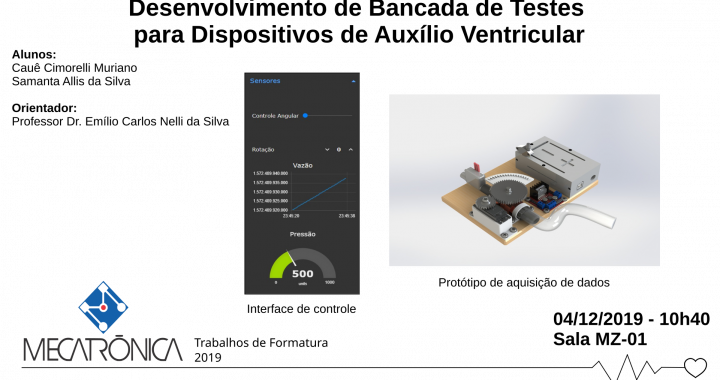
Task: Click the Rotação value field
Action: (339, 150)
